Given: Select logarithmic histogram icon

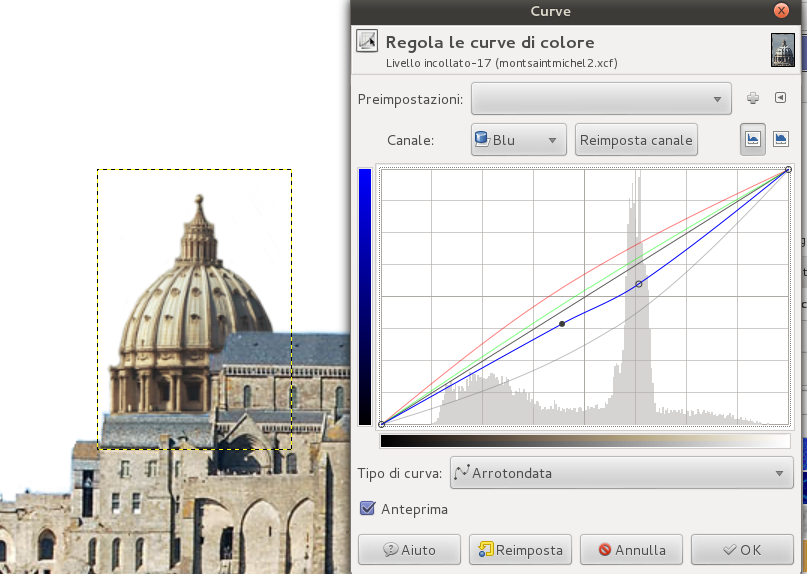Looking at the screenshot, I should 780,139.
